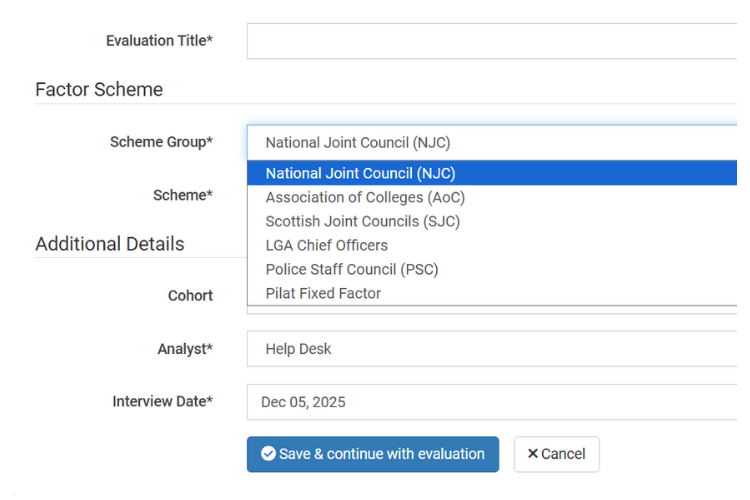750x500 pixels.
Task: Open the Scheme Group combo box
Action: tap(492, 143)
